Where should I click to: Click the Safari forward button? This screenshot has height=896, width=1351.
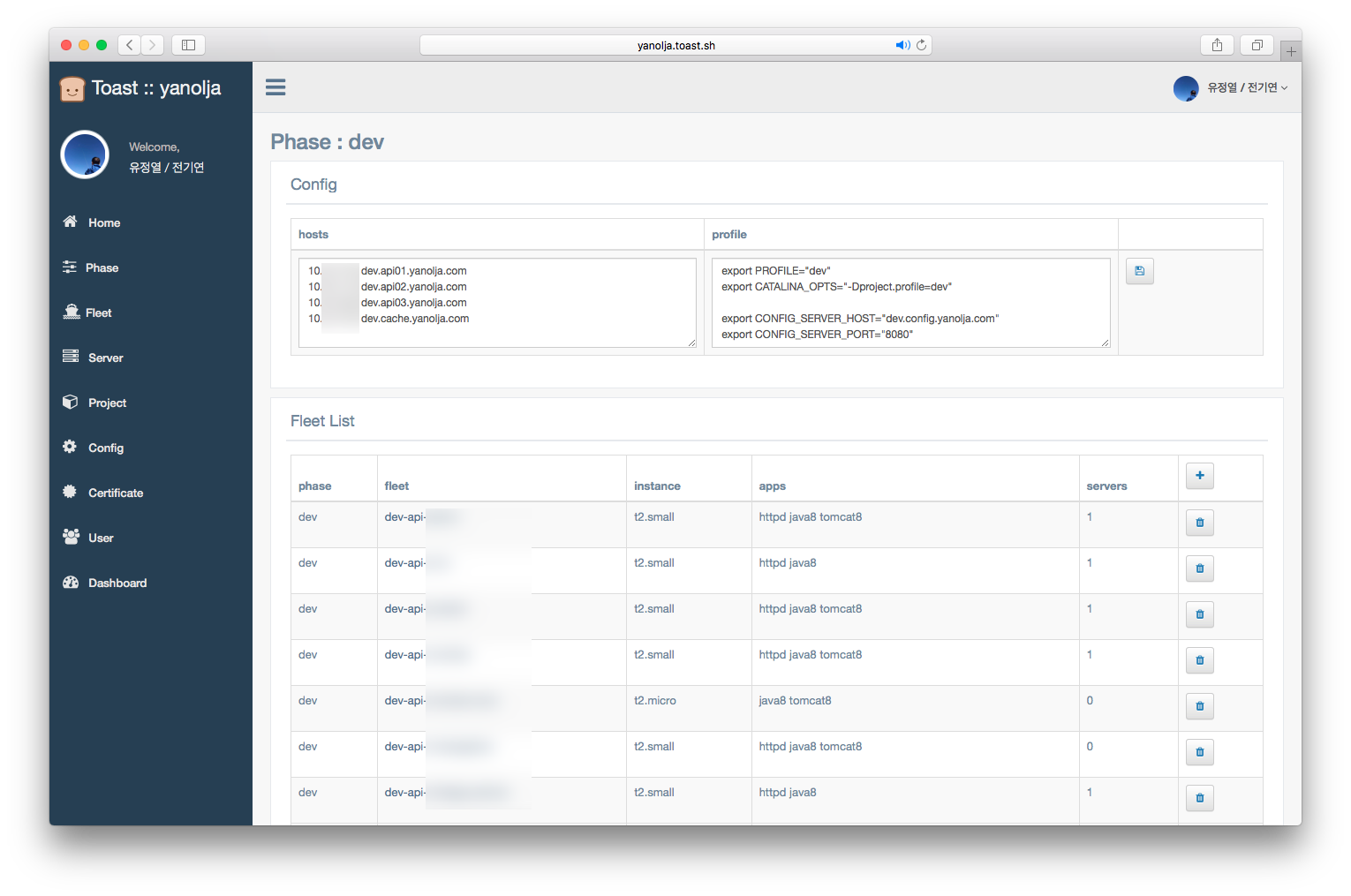[153, 45]
